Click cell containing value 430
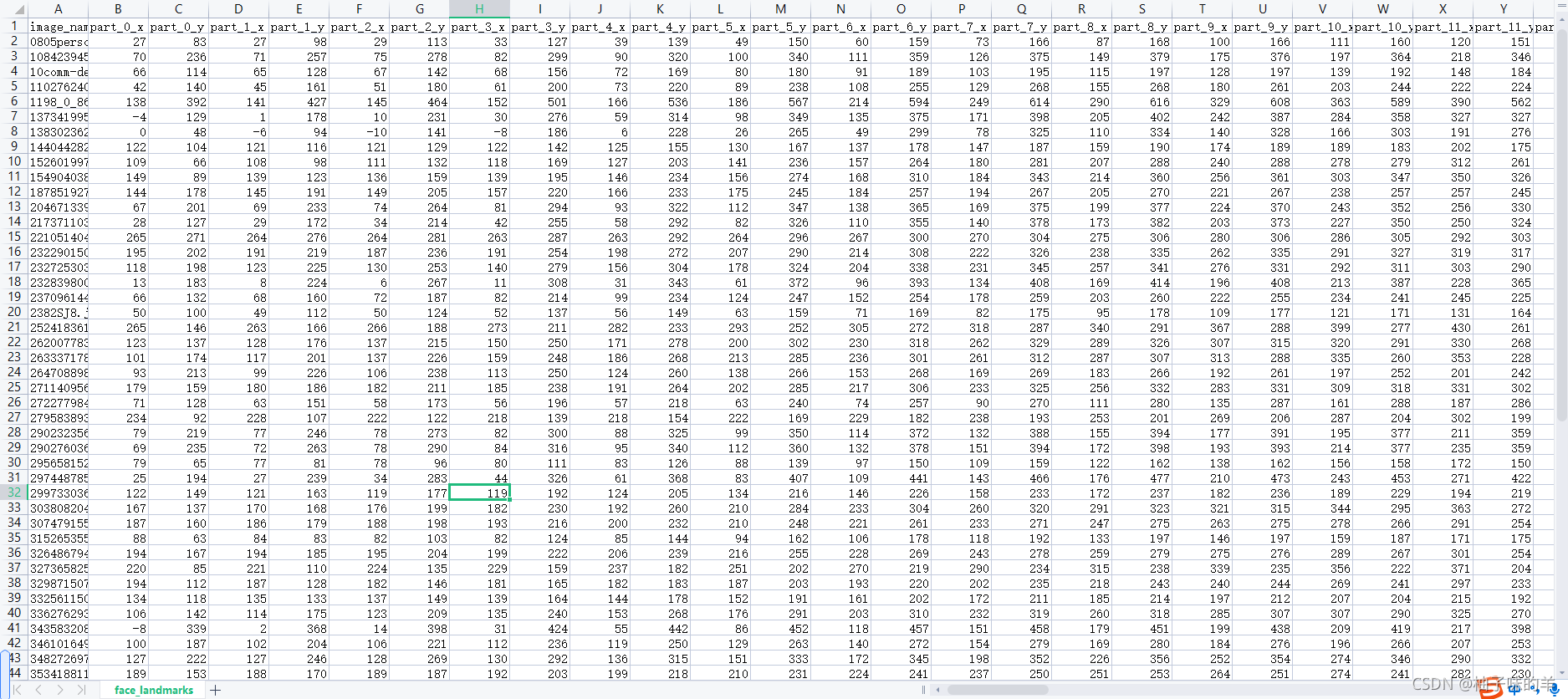 (1443, 328)
